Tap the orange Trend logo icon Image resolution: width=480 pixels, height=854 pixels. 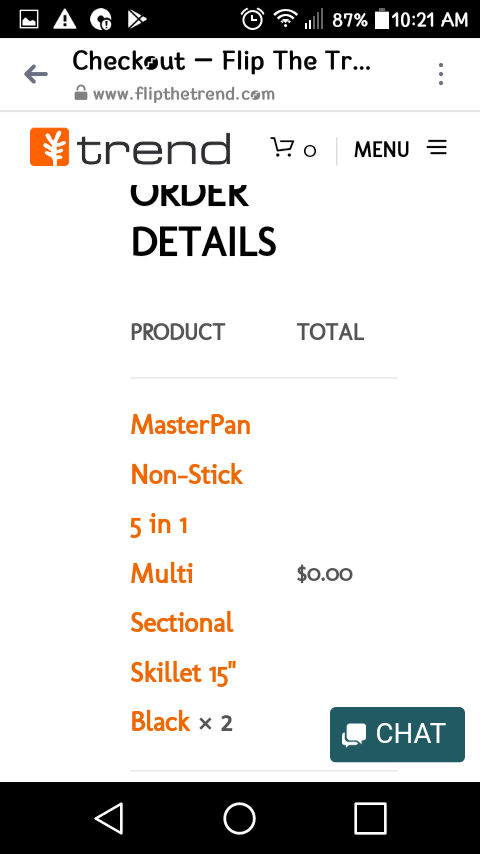tap(50, 147)
